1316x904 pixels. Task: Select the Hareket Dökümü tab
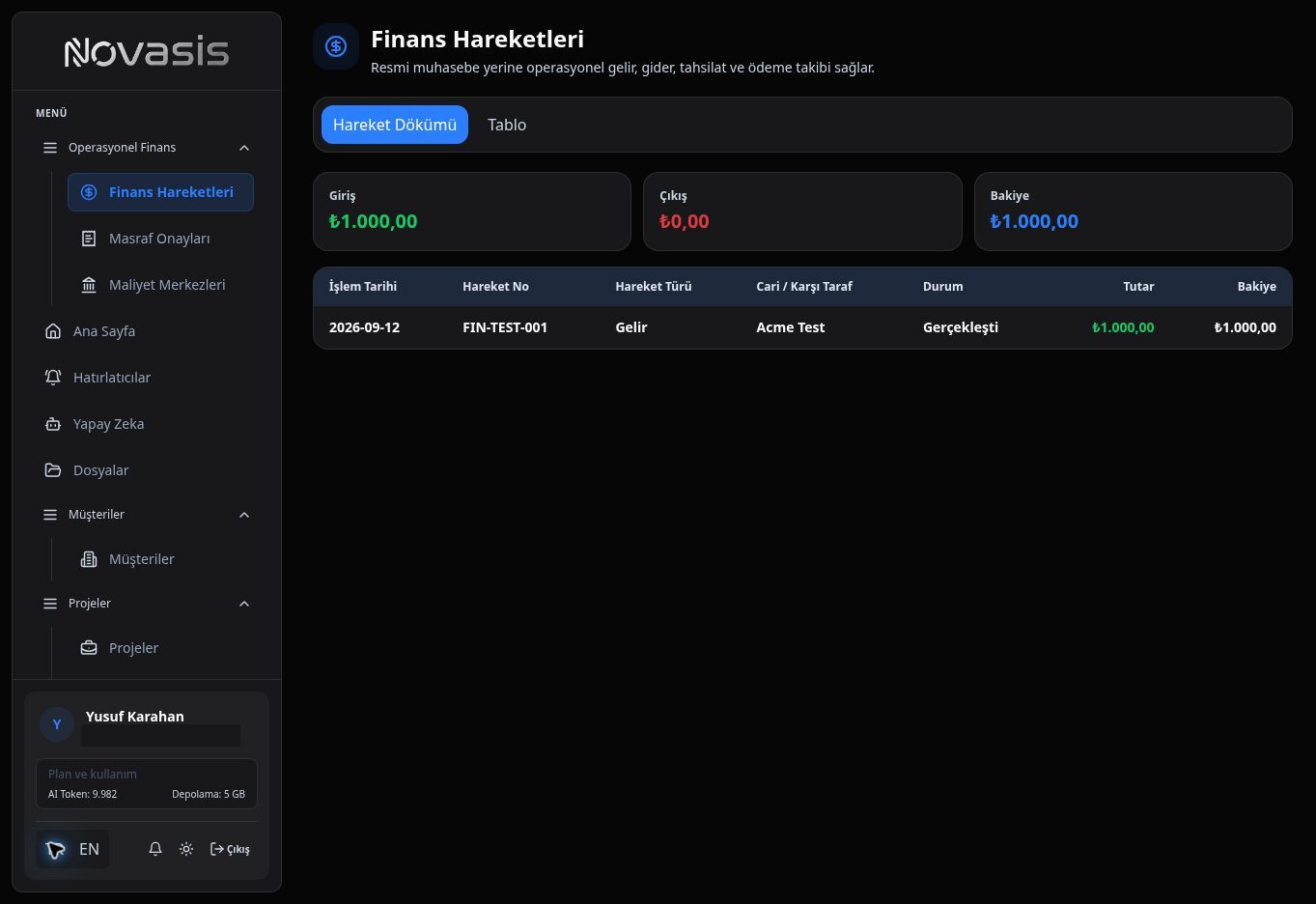point(395,125)
